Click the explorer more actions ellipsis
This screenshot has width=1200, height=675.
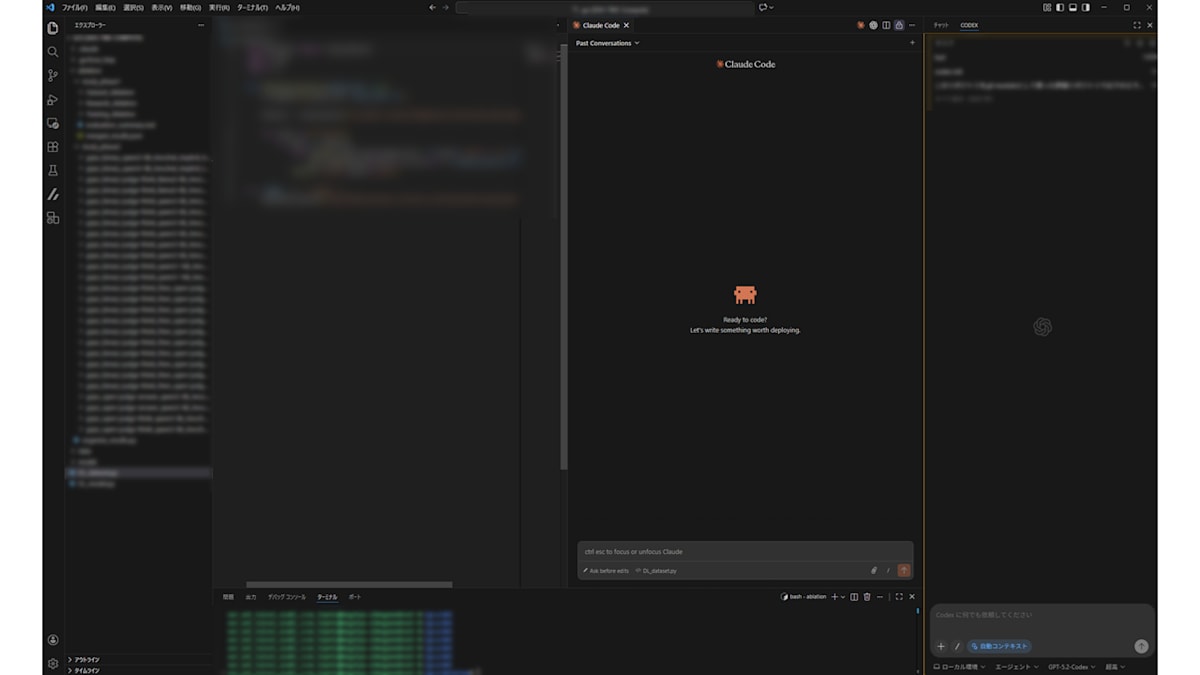point(201,25)
